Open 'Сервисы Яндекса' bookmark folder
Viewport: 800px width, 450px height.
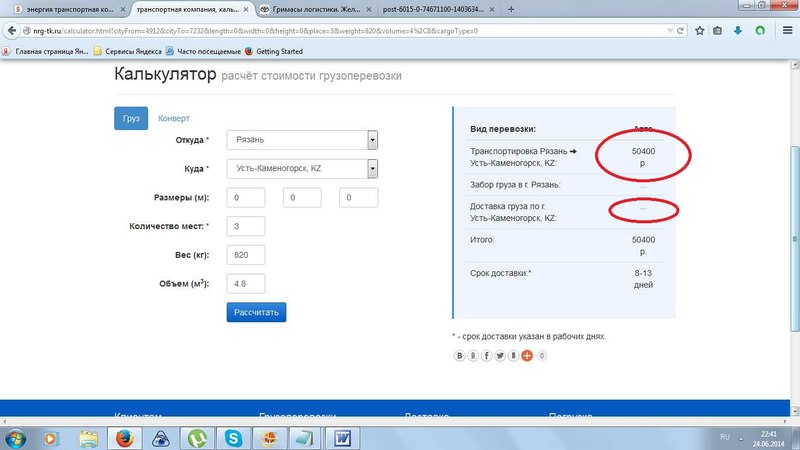tap(128, 51)
